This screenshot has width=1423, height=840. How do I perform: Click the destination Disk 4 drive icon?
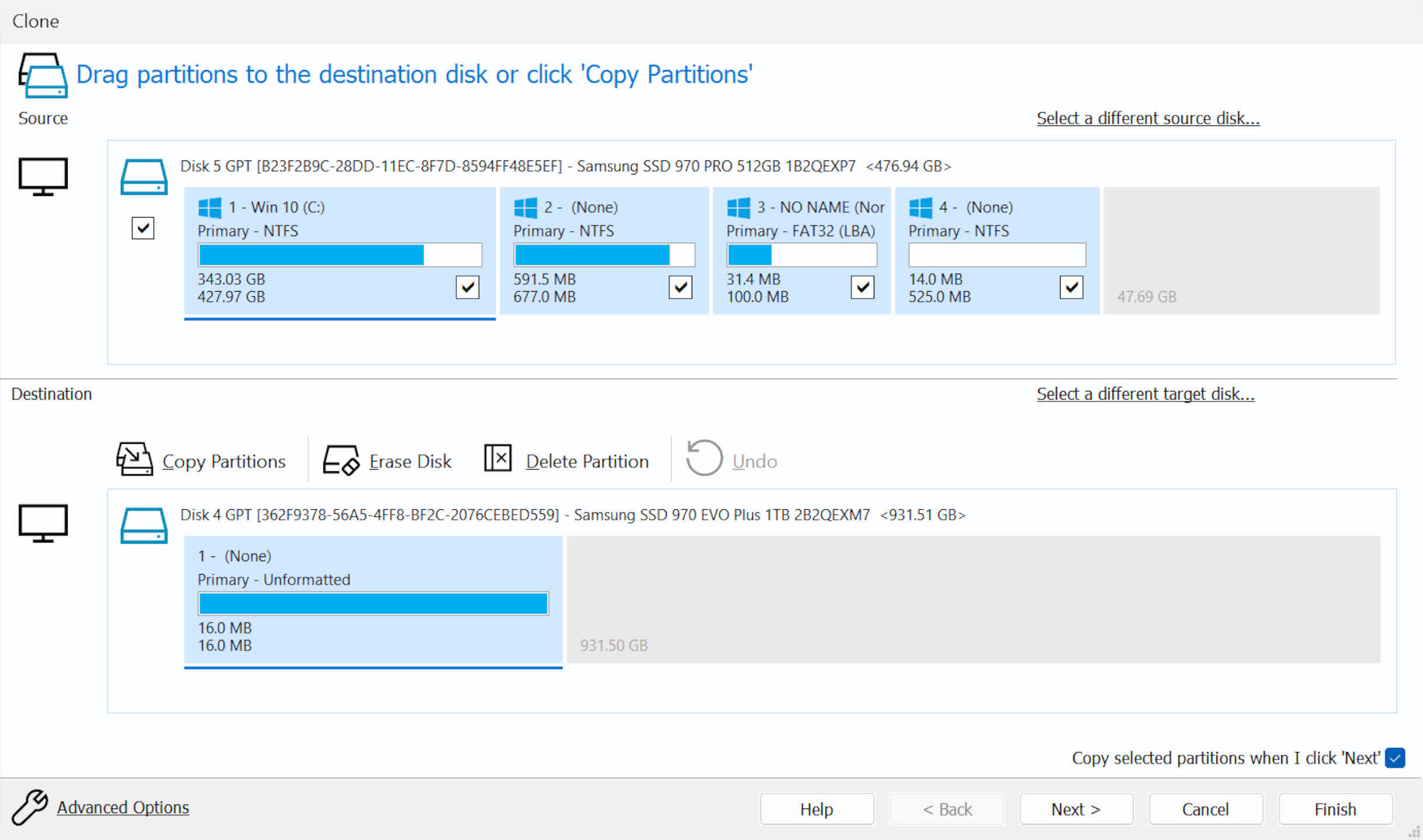[144, 526]
